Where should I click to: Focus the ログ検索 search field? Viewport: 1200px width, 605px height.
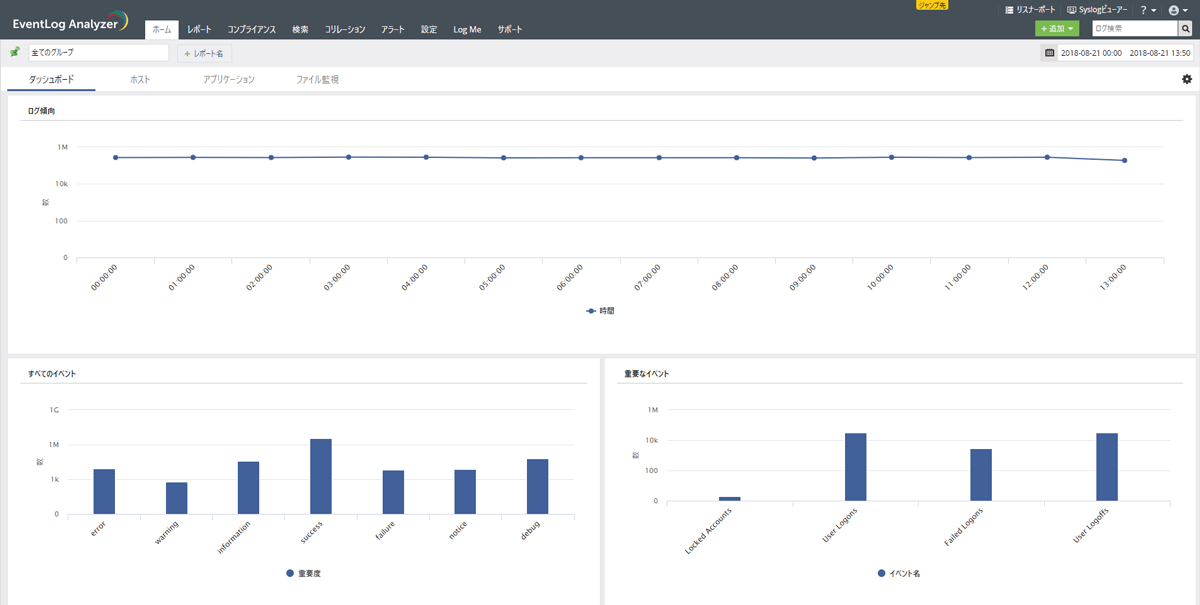coord(1134,29)
